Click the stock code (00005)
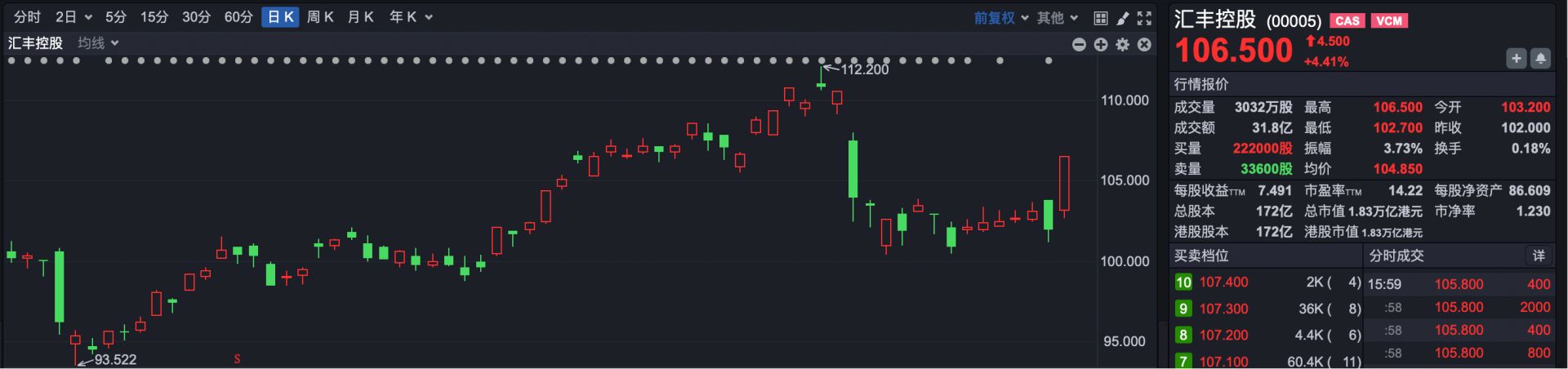This screenshot has width=1568, height=369. 1294,21
